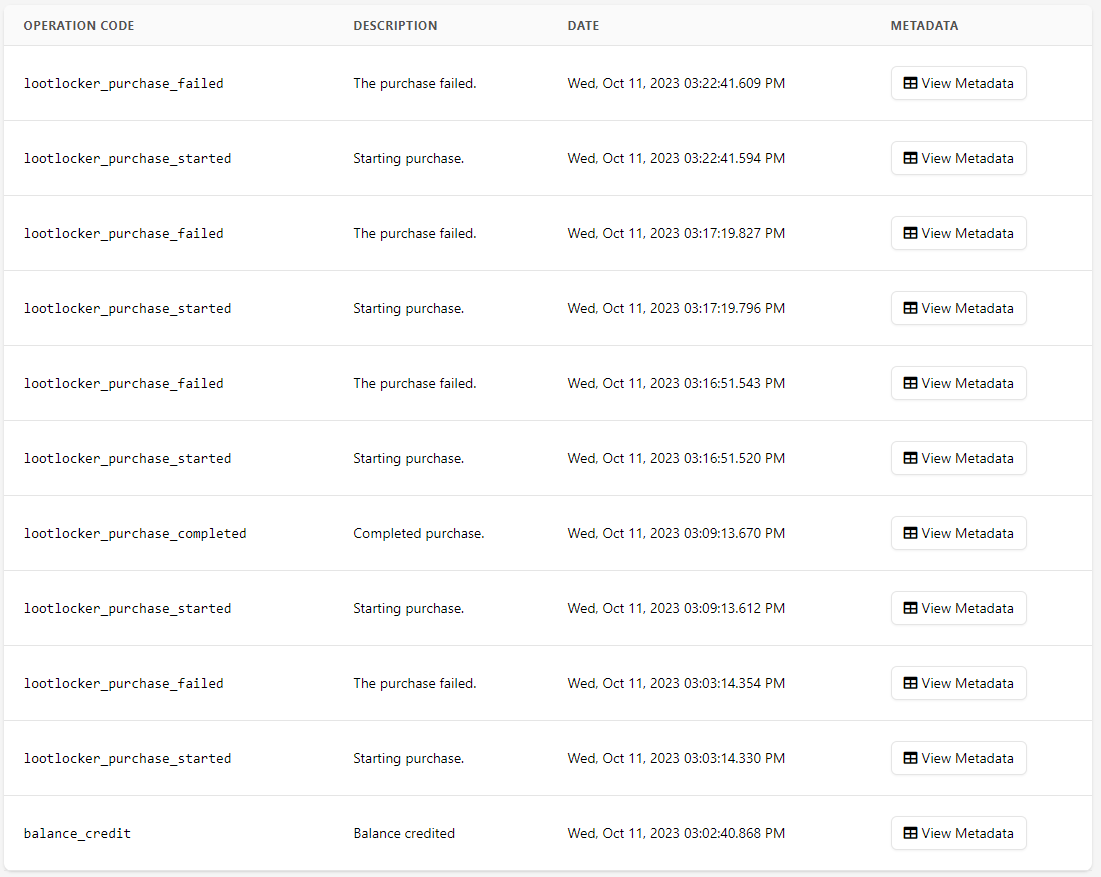This screenshot has width=1101, height=877.
Task: Click the Metadata column header
Action: (x=924, y=26)
